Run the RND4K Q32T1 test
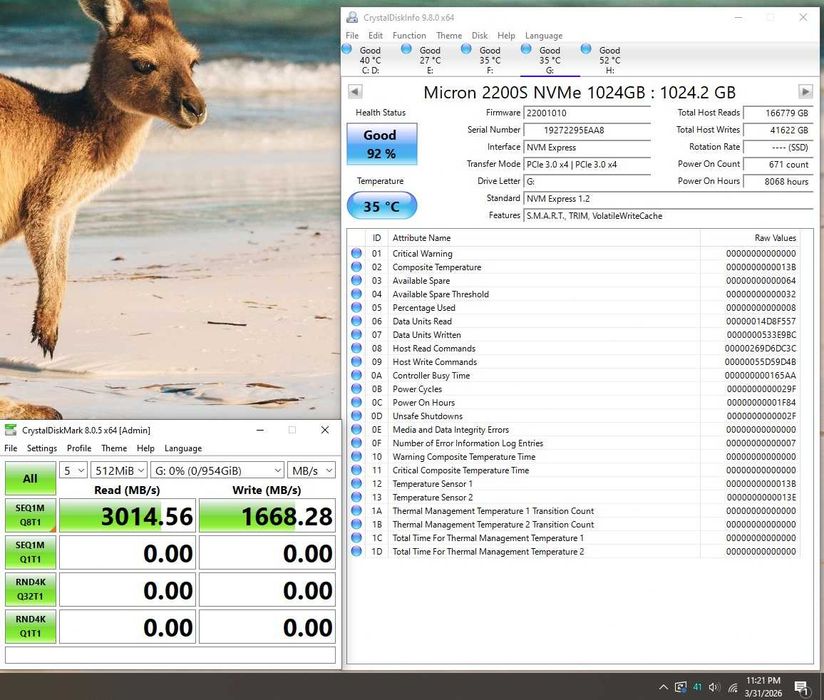 30,589
